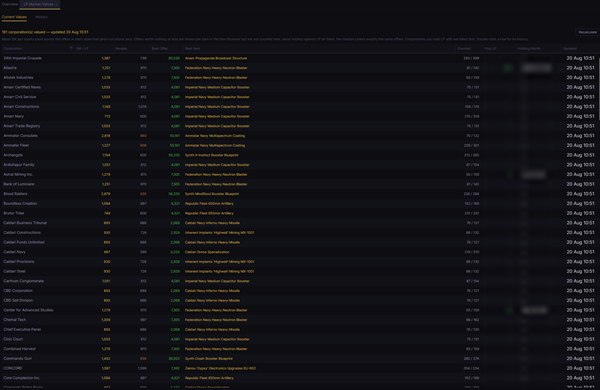Click Bank of Luminaire corporation name
The image size is (600, 390).
click(x=19, y=184)
